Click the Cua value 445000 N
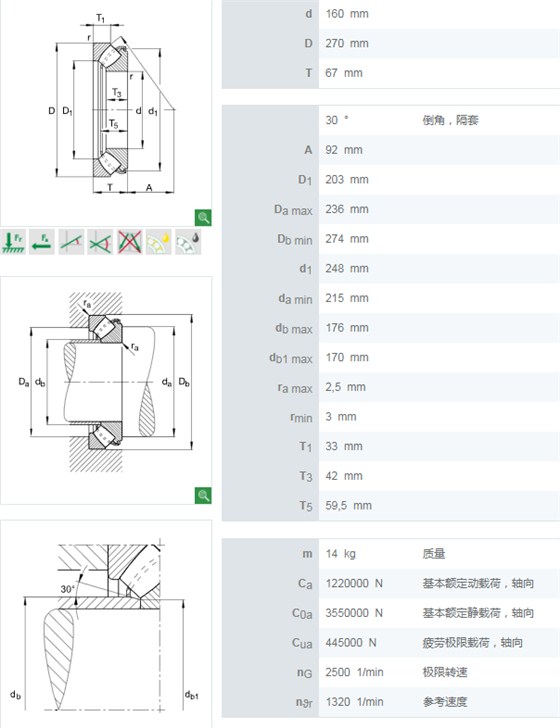The width and height of the screenshot is (560, 728). tap(351, 643)
